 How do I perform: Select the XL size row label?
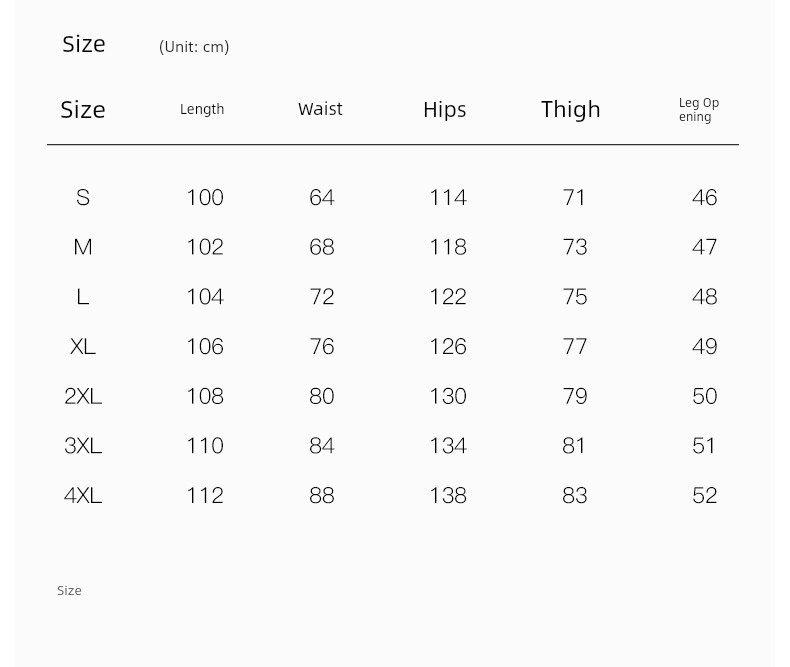click(x=83, y=347)
